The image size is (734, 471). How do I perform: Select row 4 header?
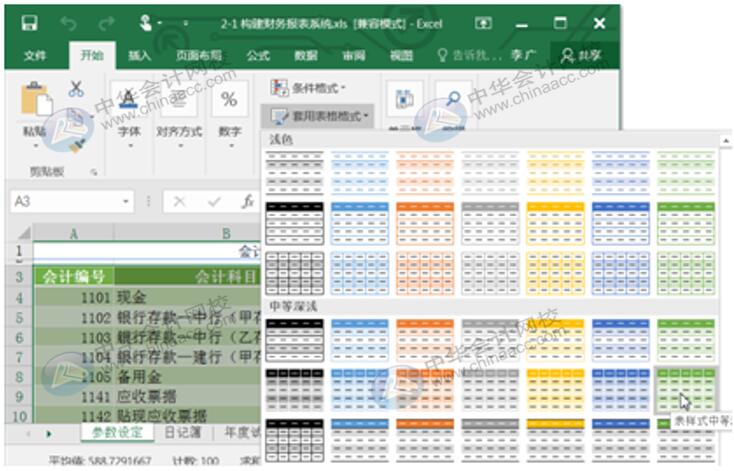point(19,298)
